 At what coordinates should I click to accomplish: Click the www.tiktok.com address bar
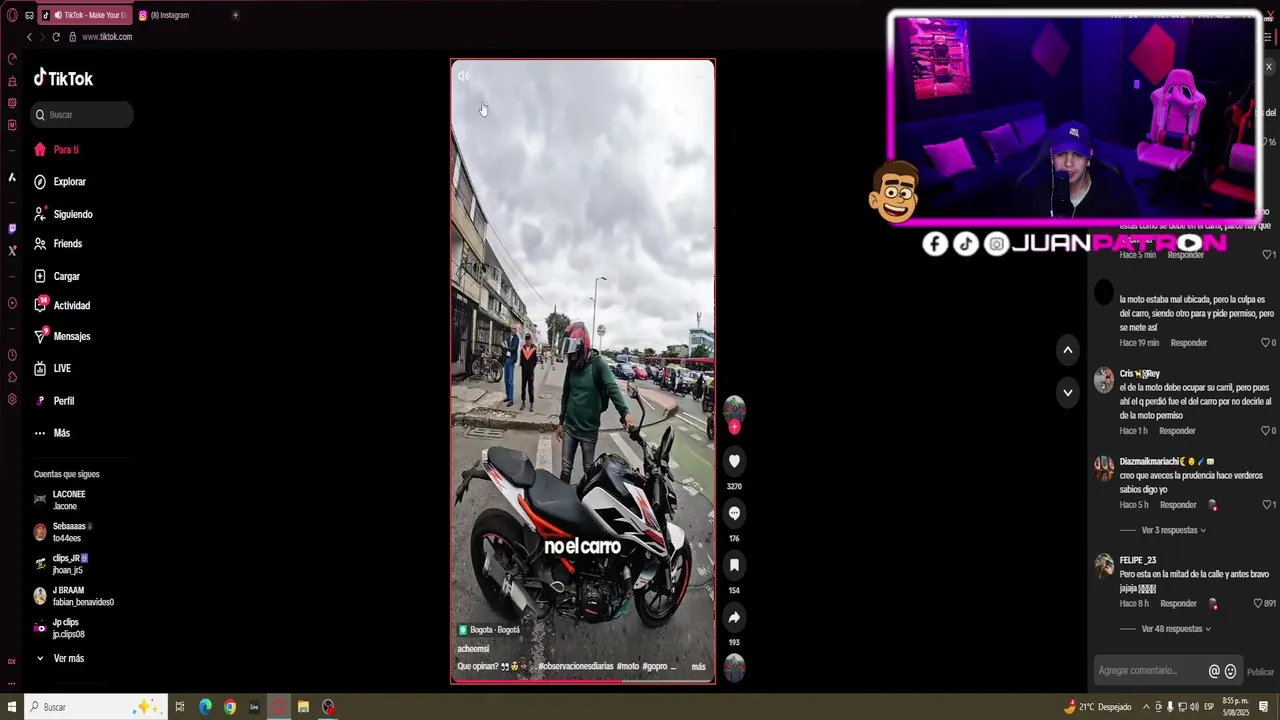107,37
